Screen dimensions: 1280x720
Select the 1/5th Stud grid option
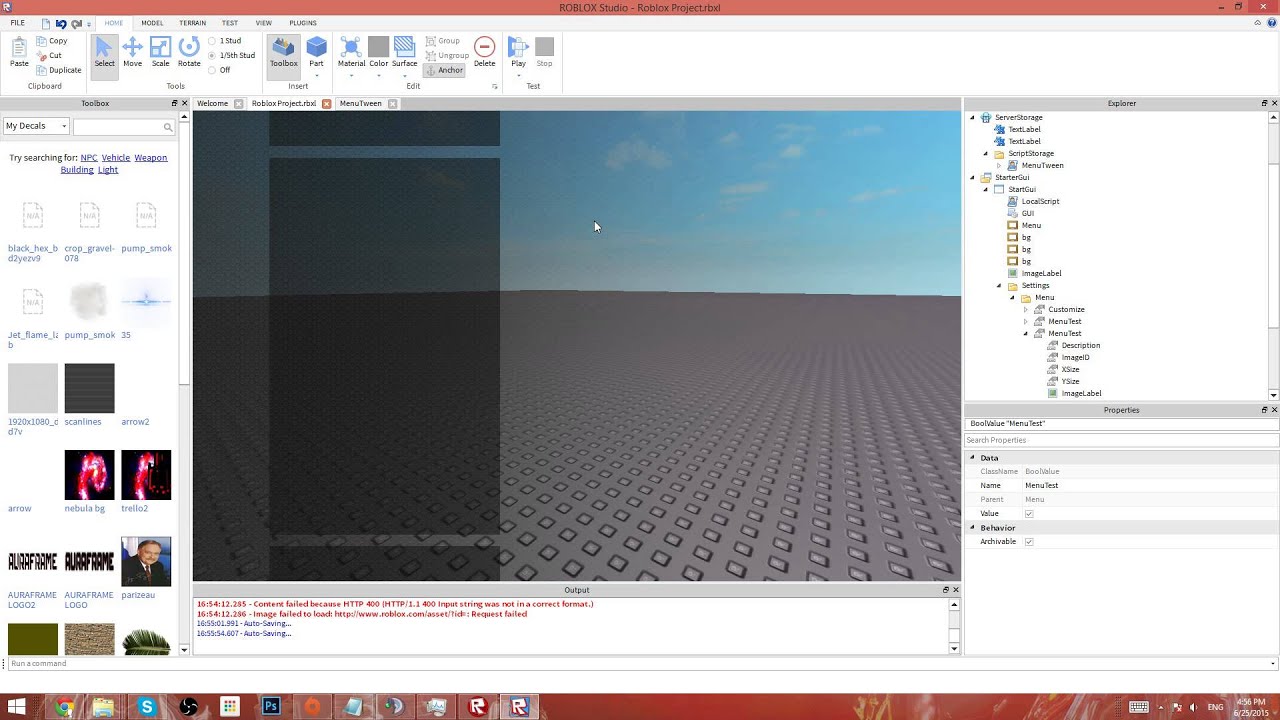tap(232, 55)
